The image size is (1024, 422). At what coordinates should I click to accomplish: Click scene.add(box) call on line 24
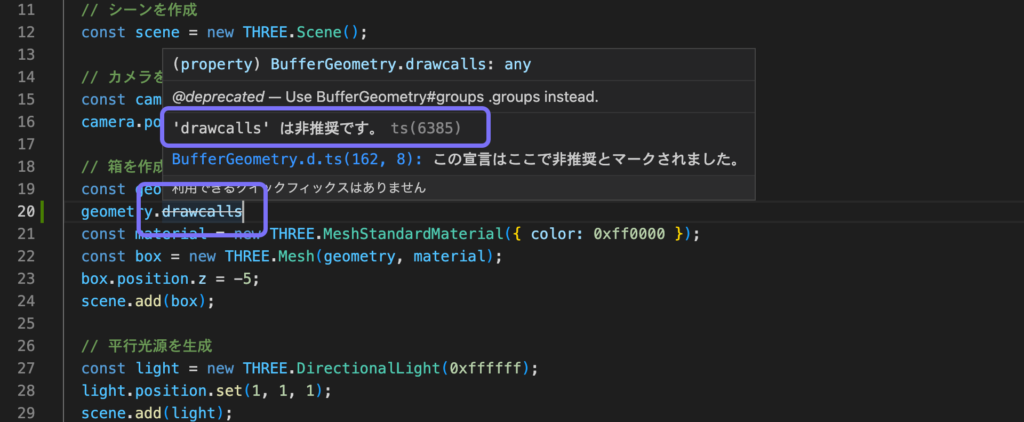[x=147, y=300]
